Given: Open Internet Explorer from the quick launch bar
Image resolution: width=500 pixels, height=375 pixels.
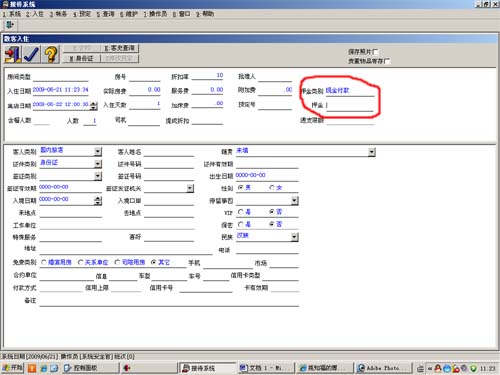Looking at the screenshot, I should coord(44,368).
